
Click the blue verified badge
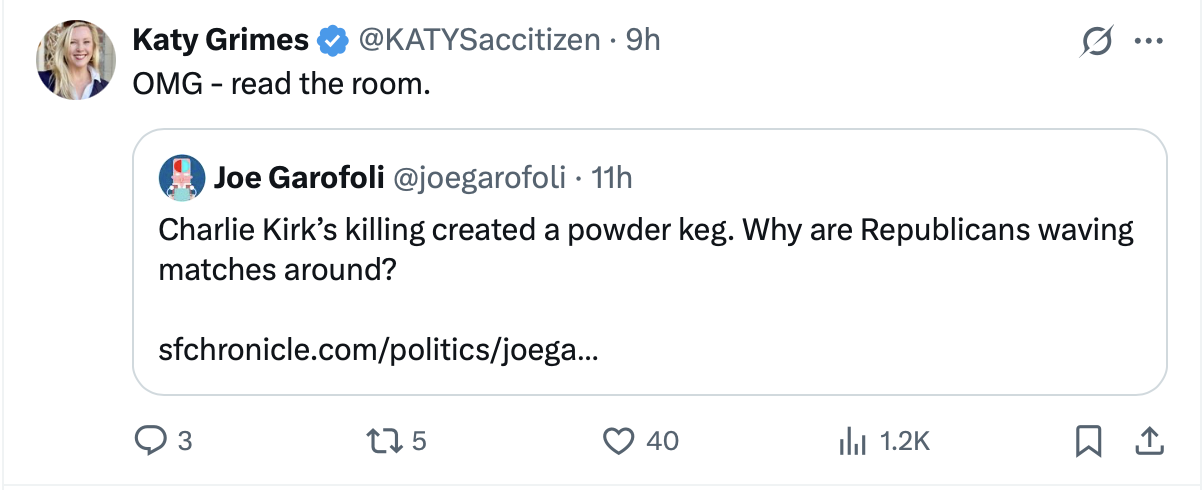332,41
